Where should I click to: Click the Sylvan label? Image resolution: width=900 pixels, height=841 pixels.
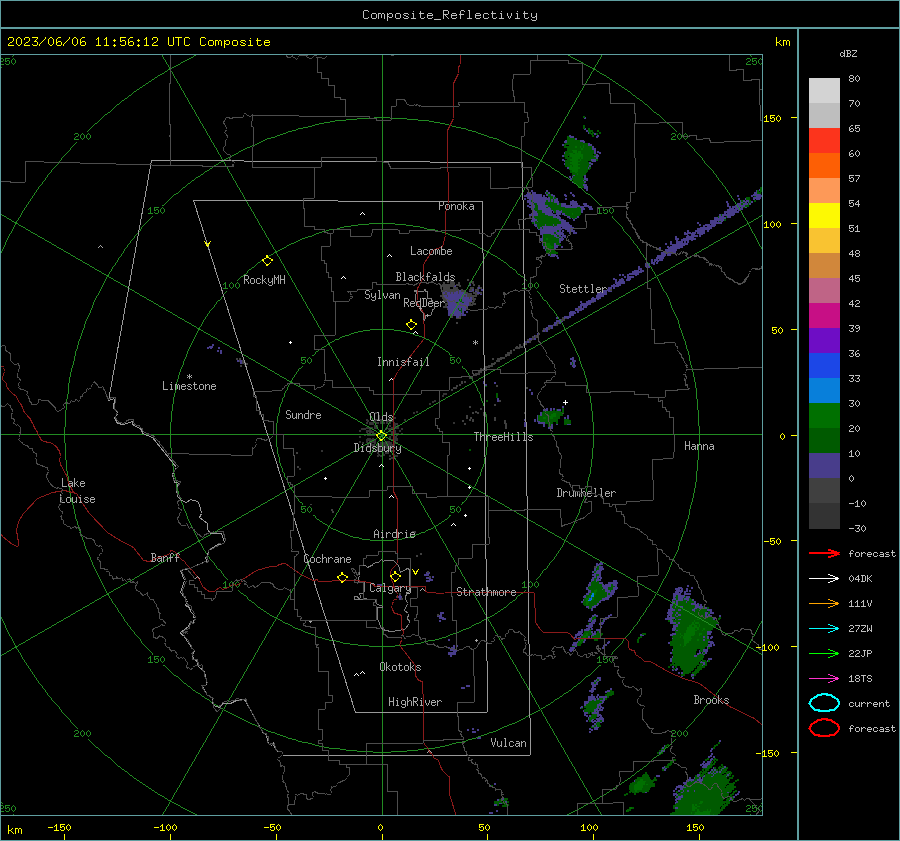(382, 295)
